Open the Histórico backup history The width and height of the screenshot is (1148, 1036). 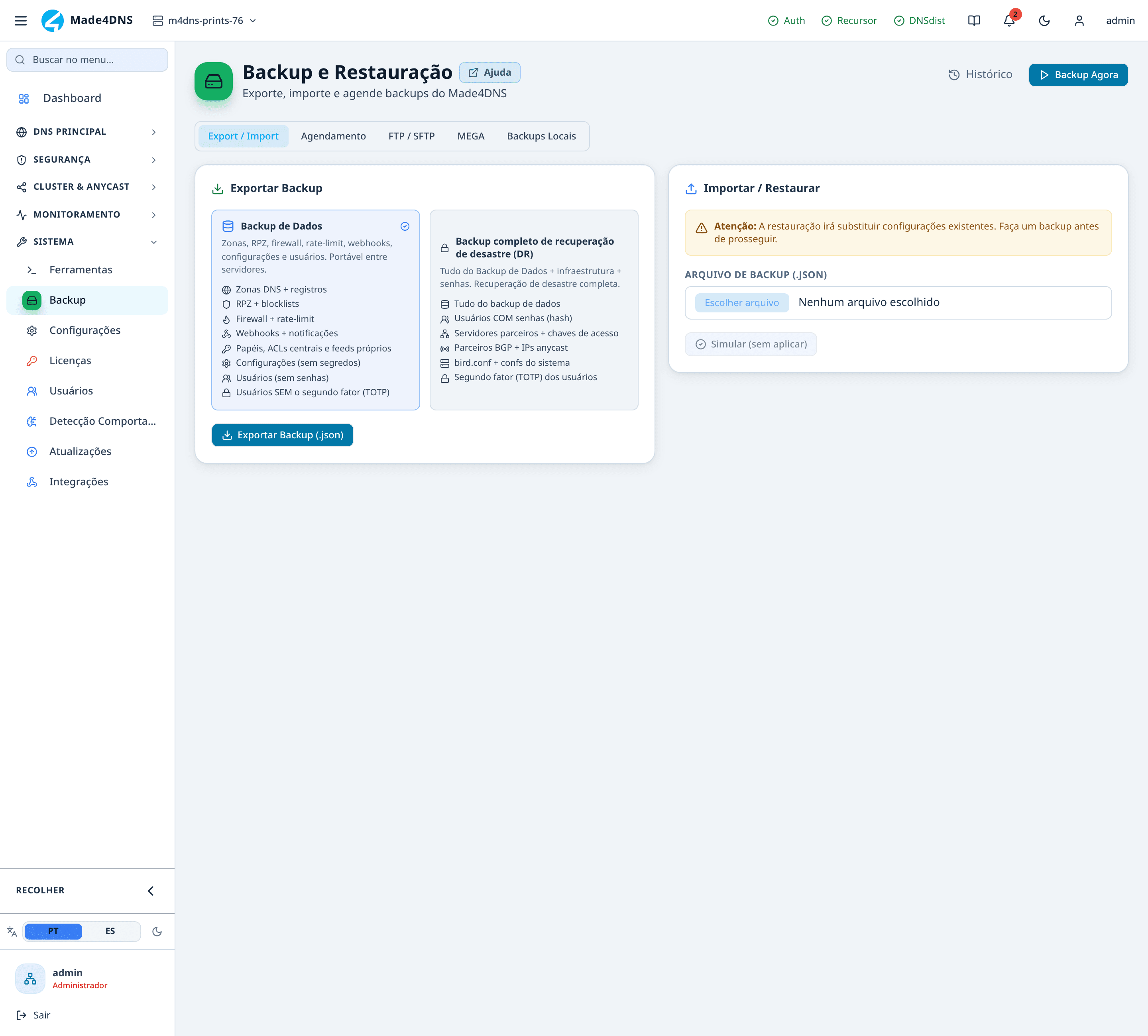point(981,75)
